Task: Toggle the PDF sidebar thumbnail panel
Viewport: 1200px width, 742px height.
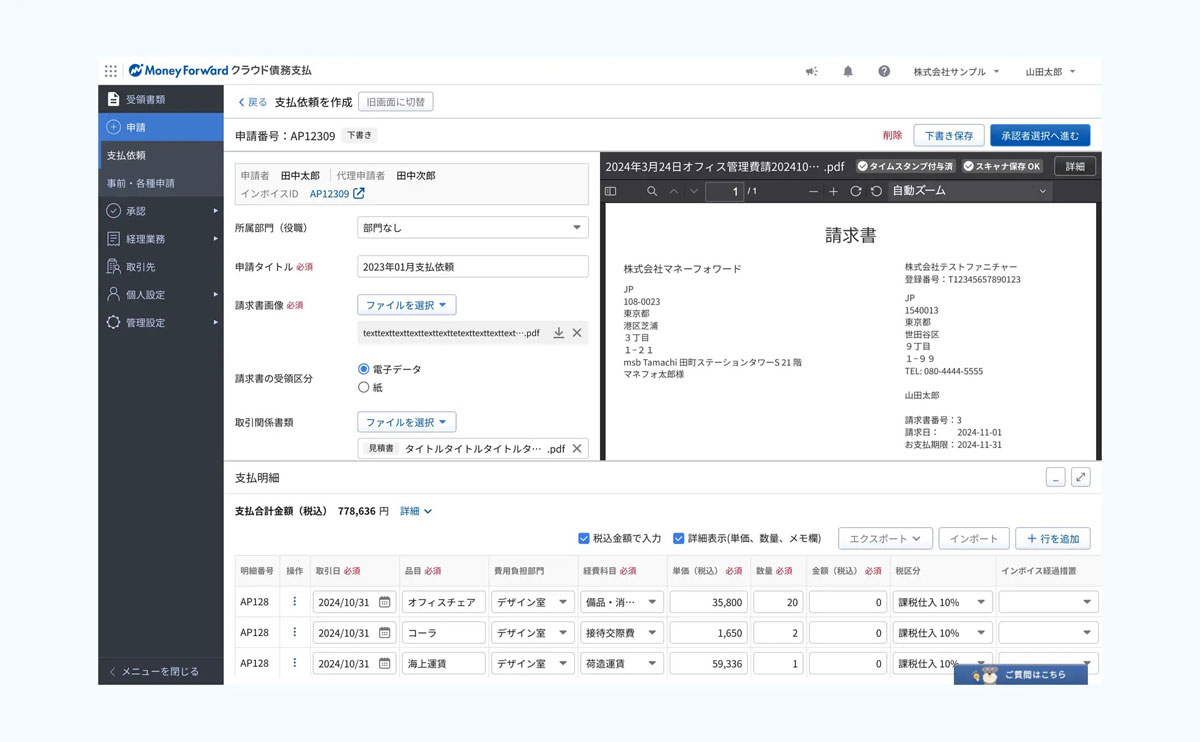Action: click(611, 191)
